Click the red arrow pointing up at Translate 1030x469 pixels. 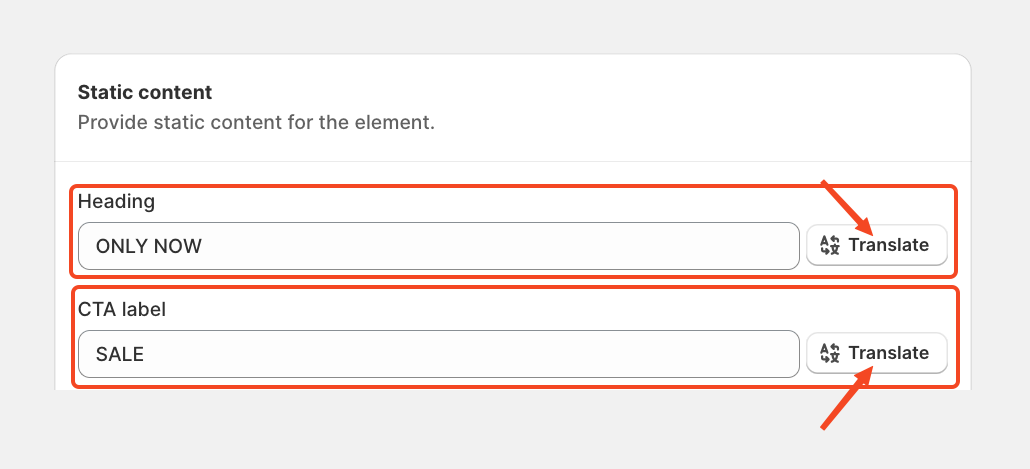click(x=848, y=398)
